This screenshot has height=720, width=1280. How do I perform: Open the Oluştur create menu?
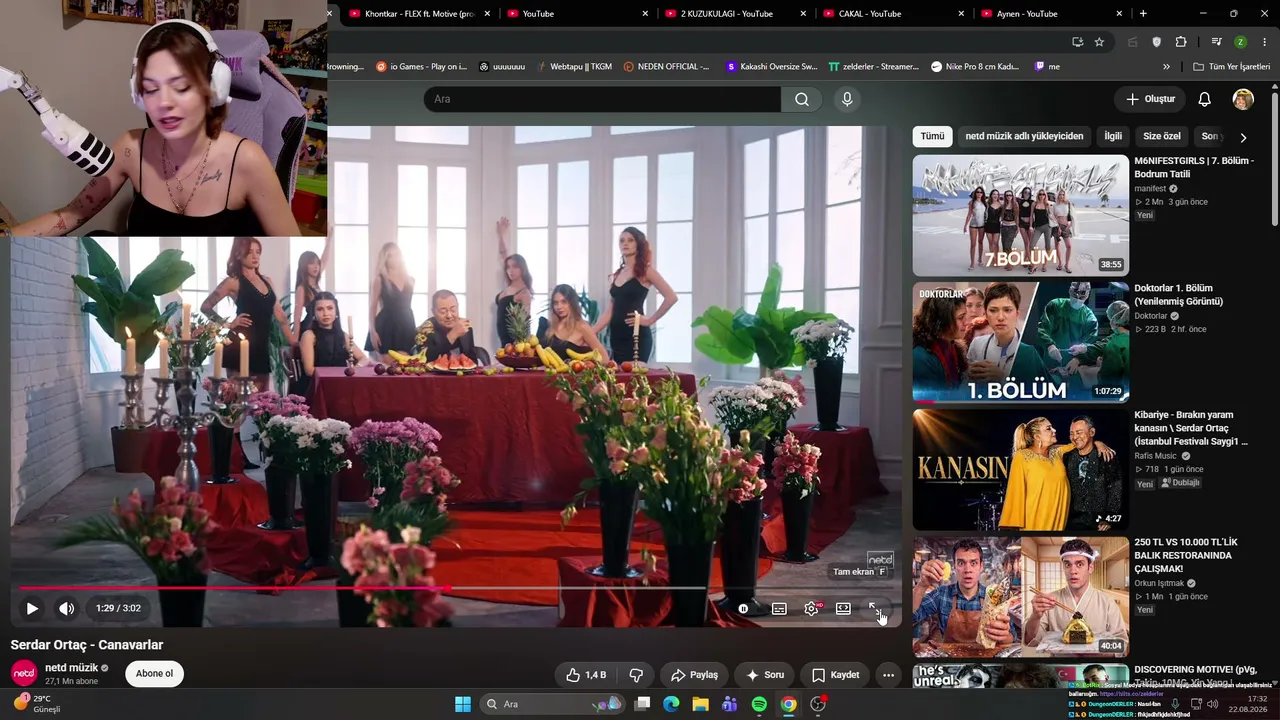(x=1150, y=99)
